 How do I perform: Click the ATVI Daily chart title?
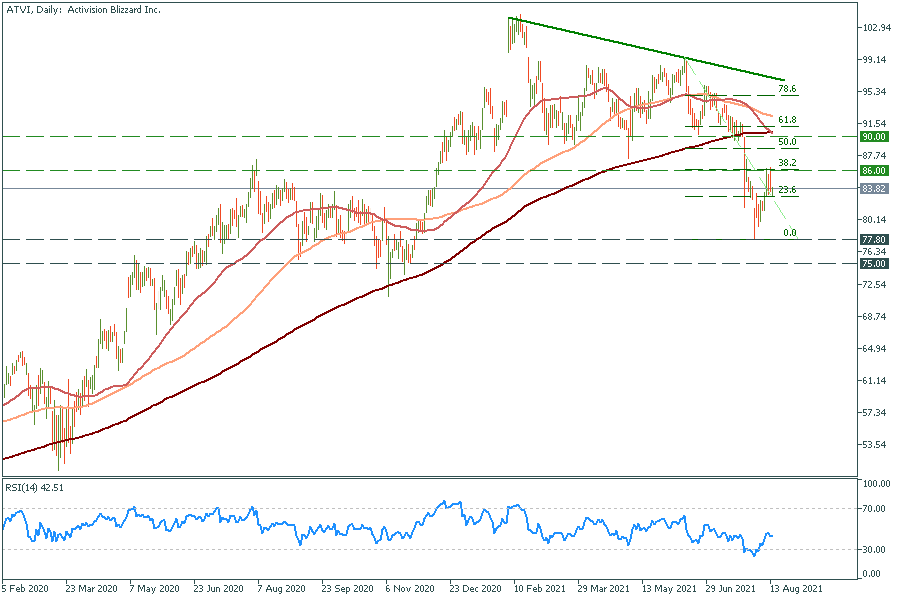tap(84, 9)
